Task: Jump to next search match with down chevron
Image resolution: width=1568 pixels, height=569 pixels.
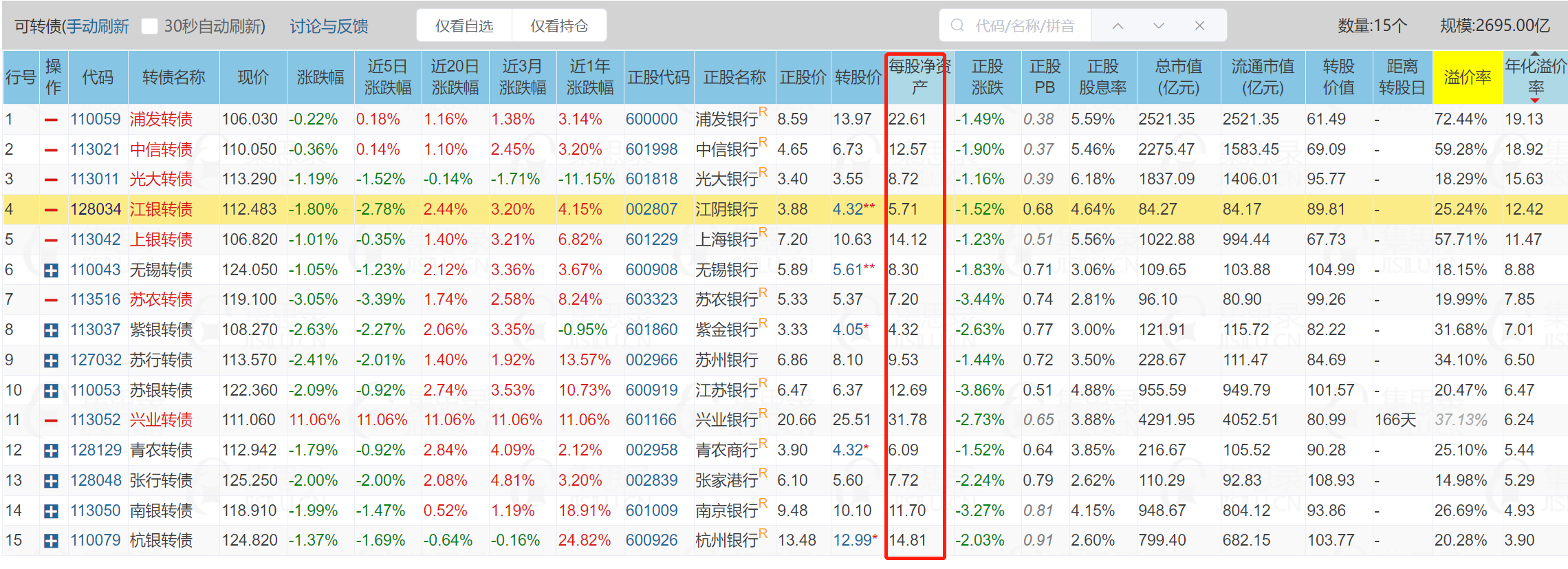Action: point(1159,25)
